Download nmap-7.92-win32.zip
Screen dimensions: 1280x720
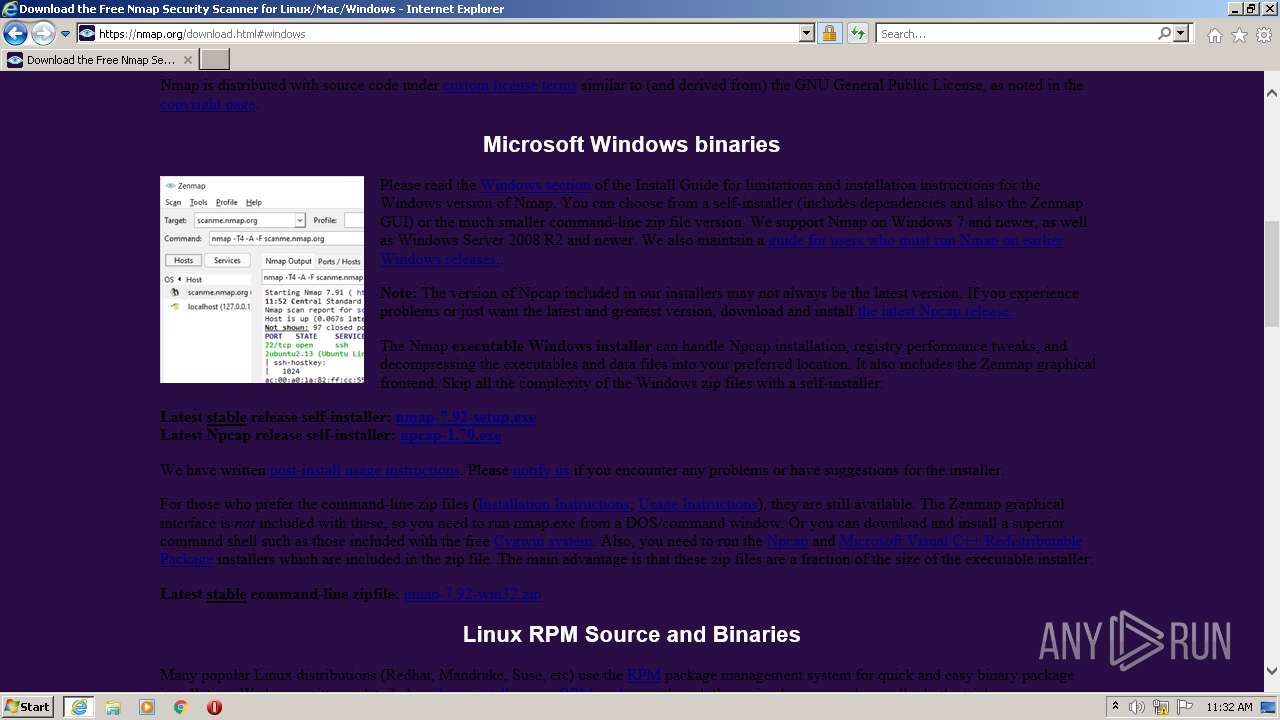[472, 594]
